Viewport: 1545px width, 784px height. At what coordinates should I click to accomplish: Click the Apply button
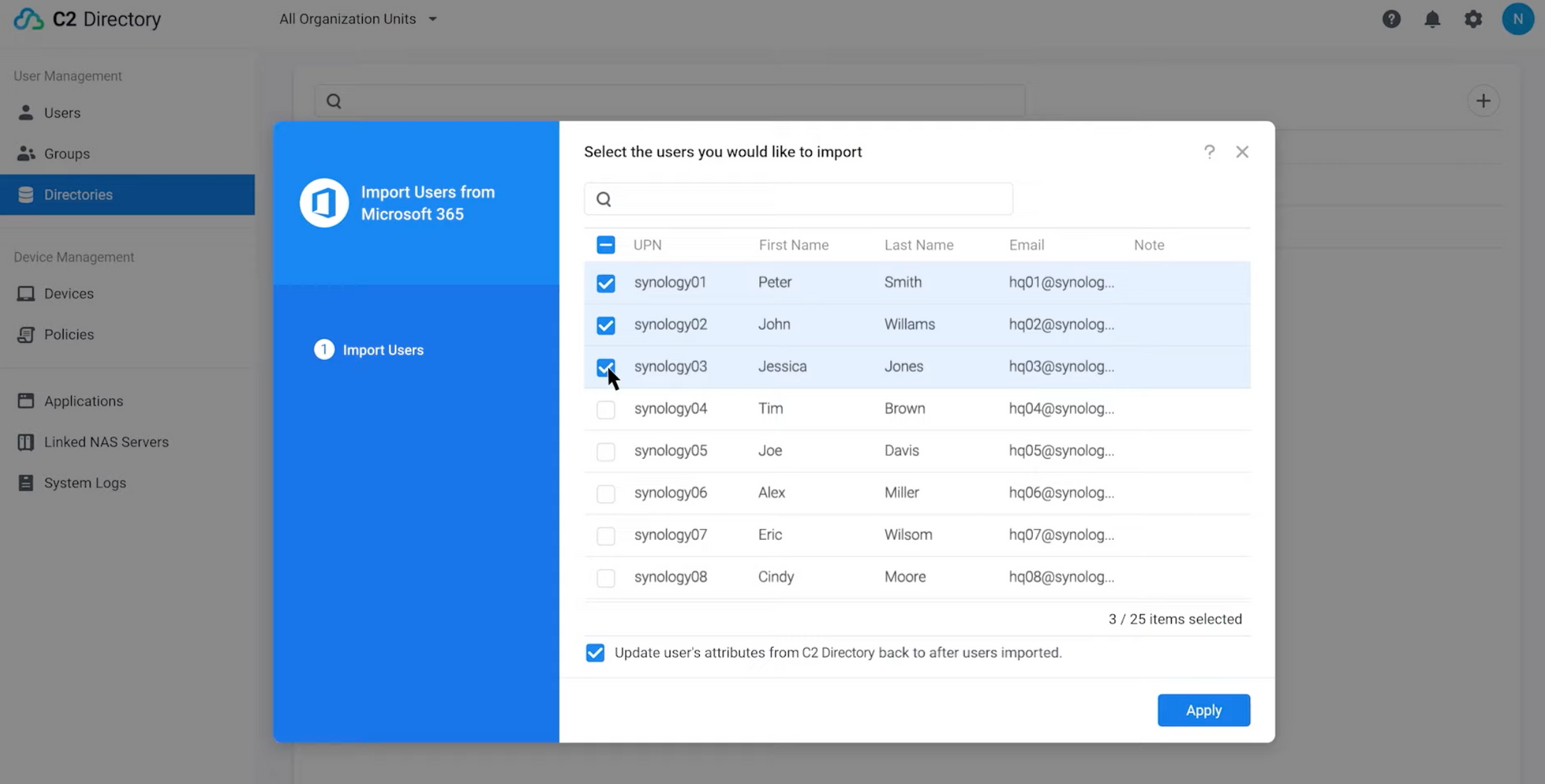pyautogui.click(x=1204, y=711)
